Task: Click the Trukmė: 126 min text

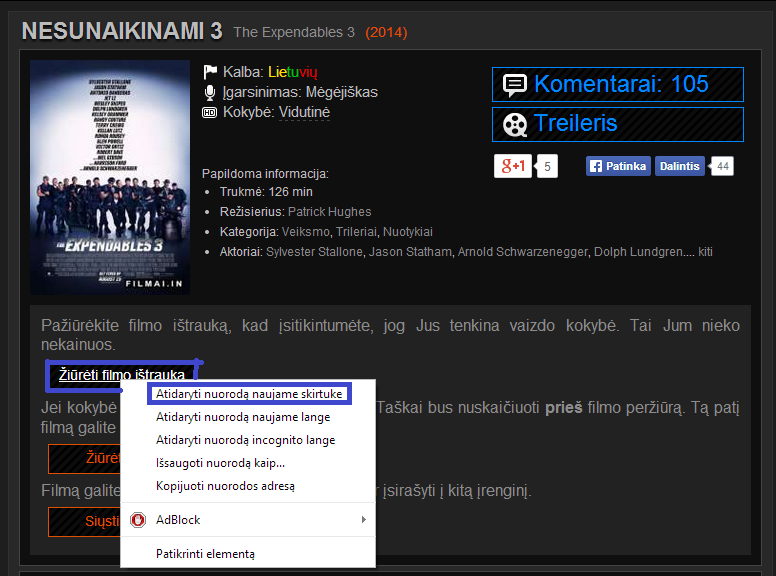Action: click(266, 192)
